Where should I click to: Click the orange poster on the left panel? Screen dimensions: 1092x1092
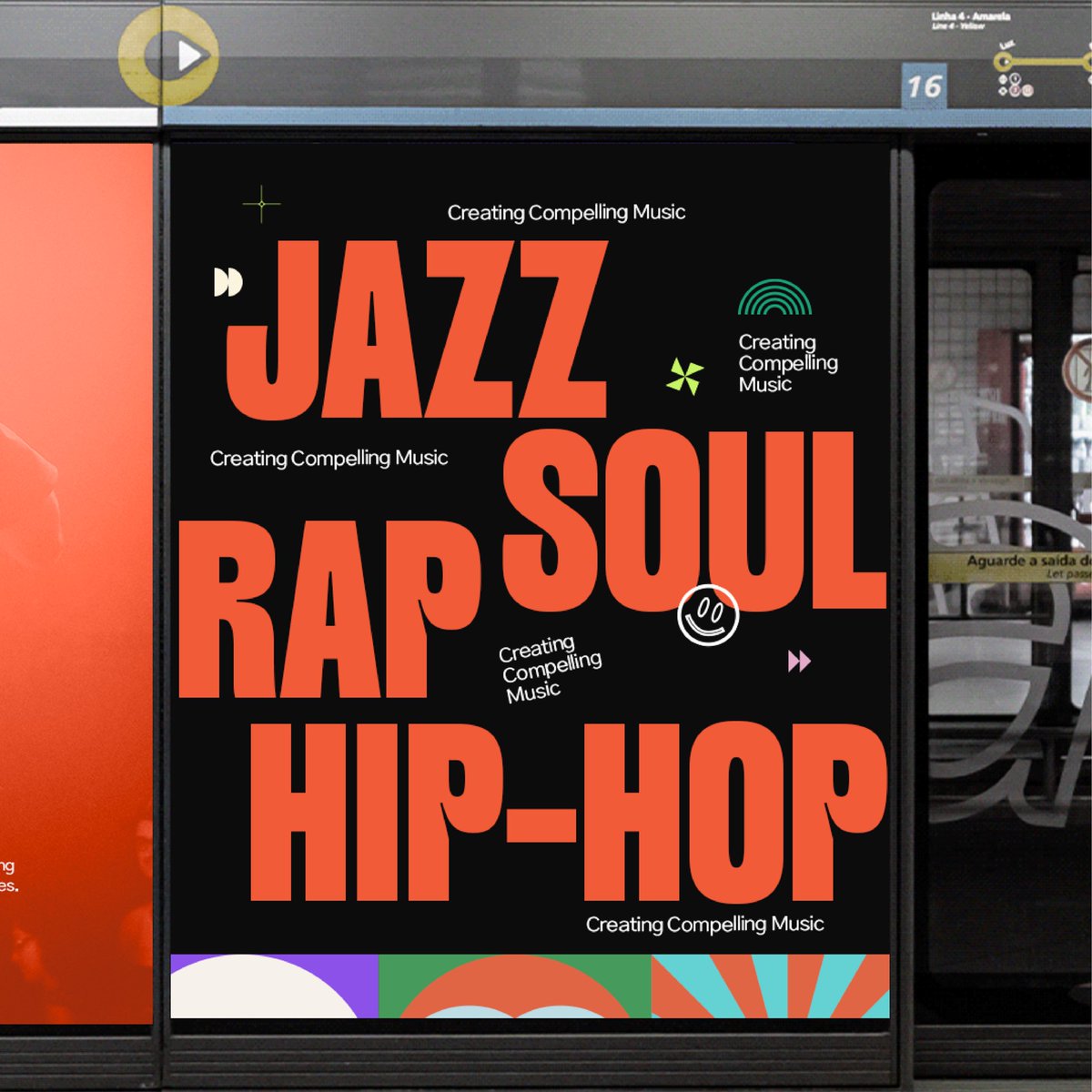(76, 582)
